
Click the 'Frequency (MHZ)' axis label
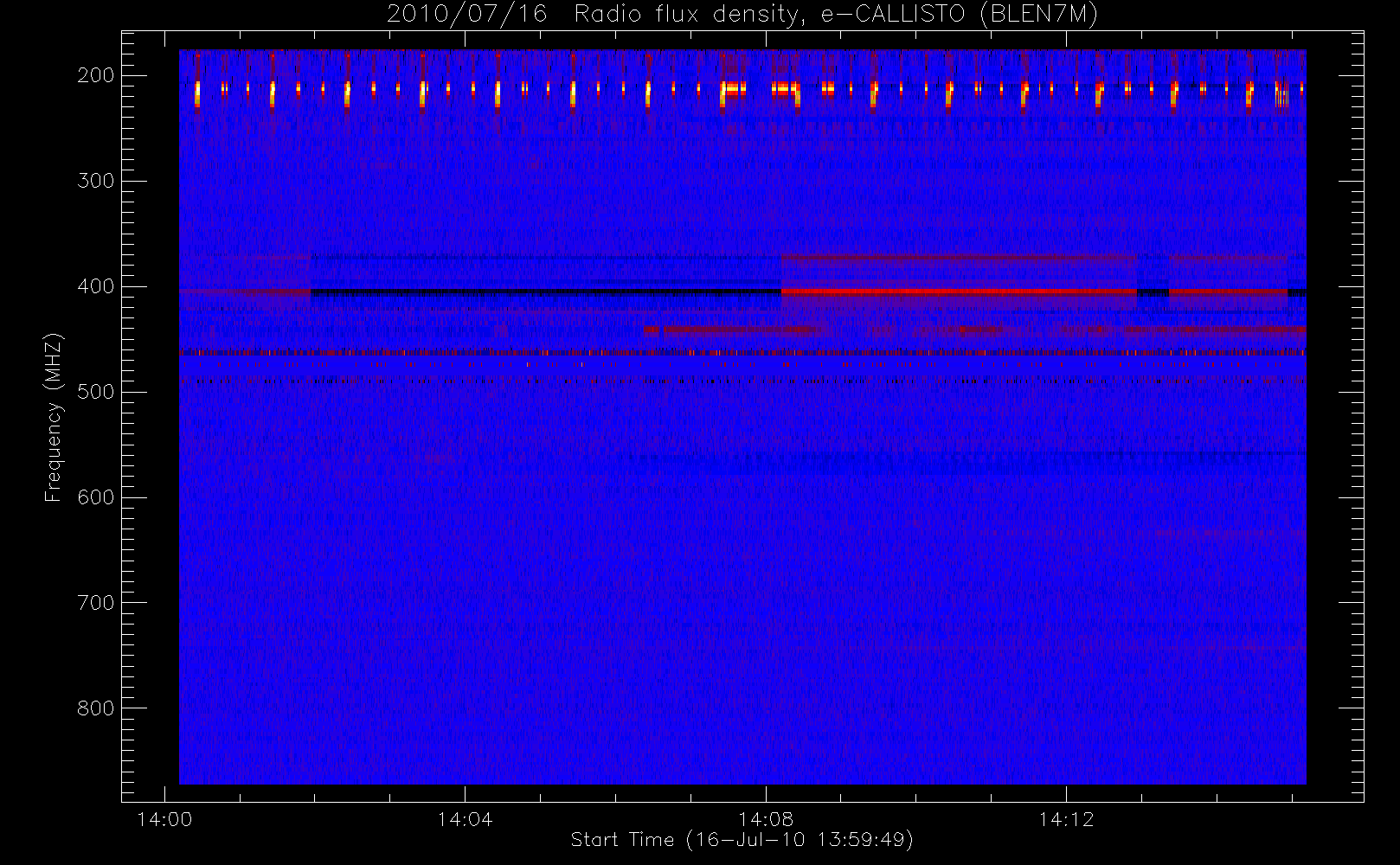(x=54, y=417)
